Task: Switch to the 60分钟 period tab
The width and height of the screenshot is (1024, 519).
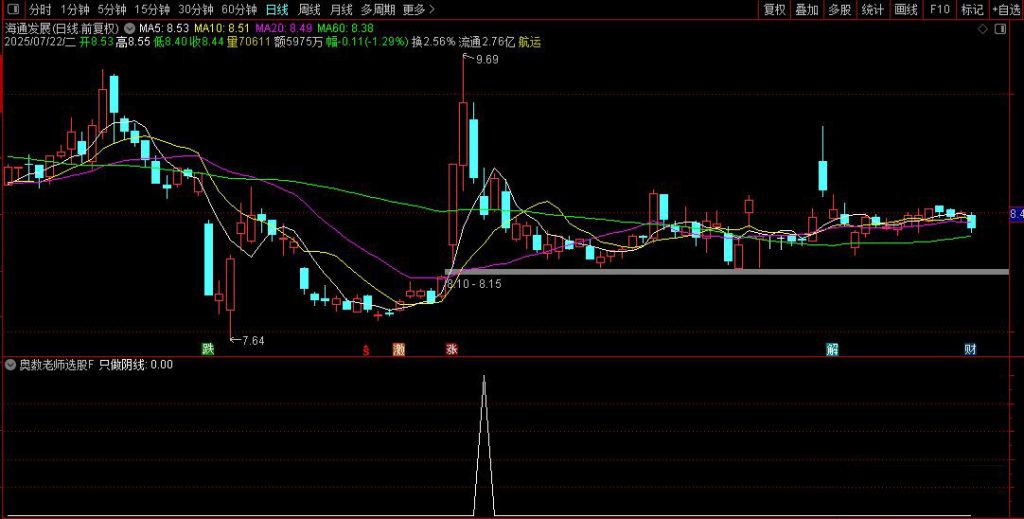Action: tap(239, 9)
